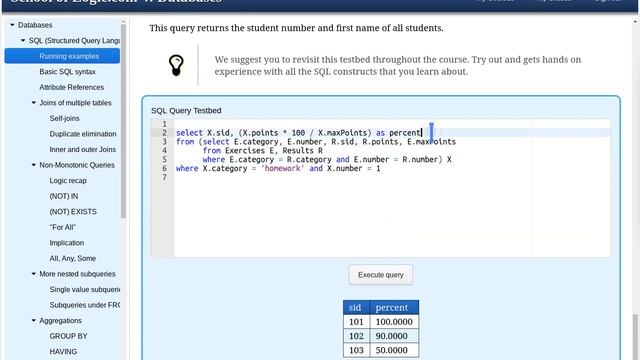Collapse the Databases tree node
Screen dimensions: 640x360
click(12, 25)
